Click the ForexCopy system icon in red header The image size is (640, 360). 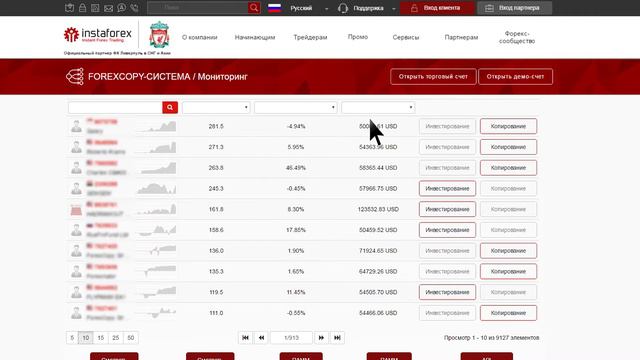coord(75,76)
